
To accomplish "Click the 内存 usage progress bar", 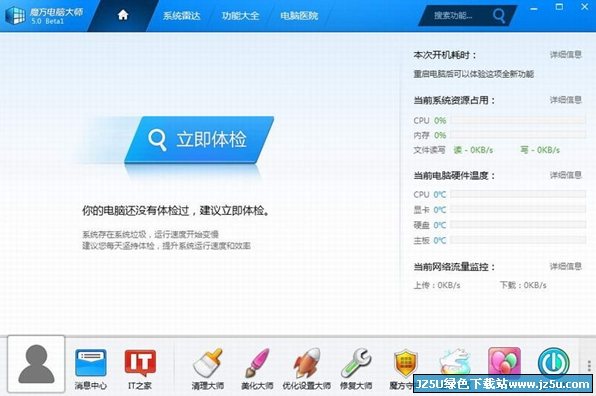I will (518, 135).
